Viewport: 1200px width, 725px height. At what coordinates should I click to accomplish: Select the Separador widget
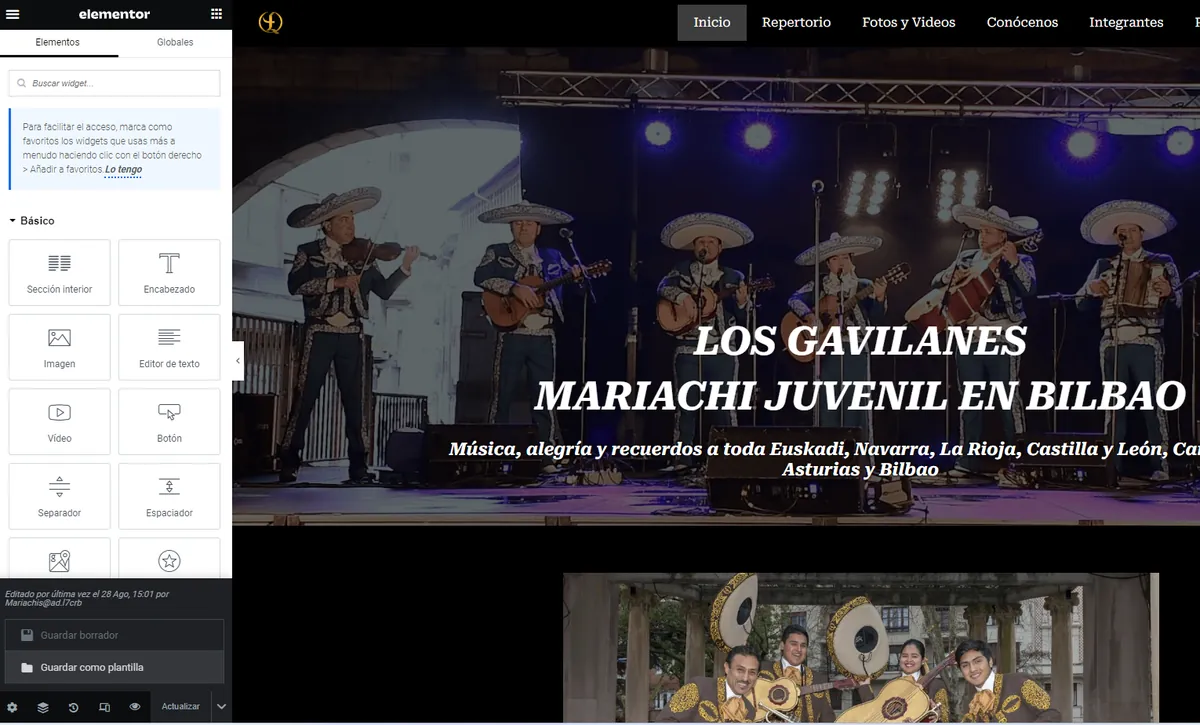[x=59, y=496]
